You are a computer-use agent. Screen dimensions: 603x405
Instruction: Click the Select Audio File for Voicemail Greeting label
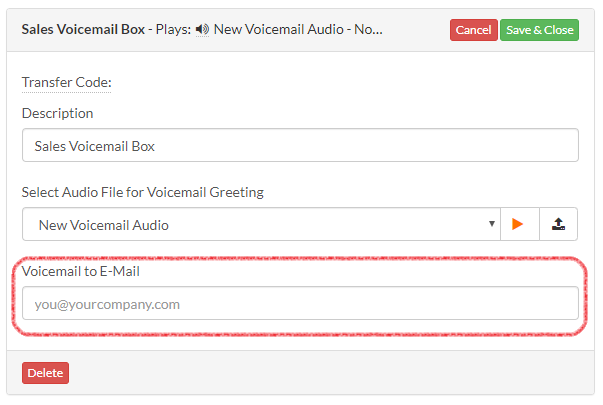[143, 192]
